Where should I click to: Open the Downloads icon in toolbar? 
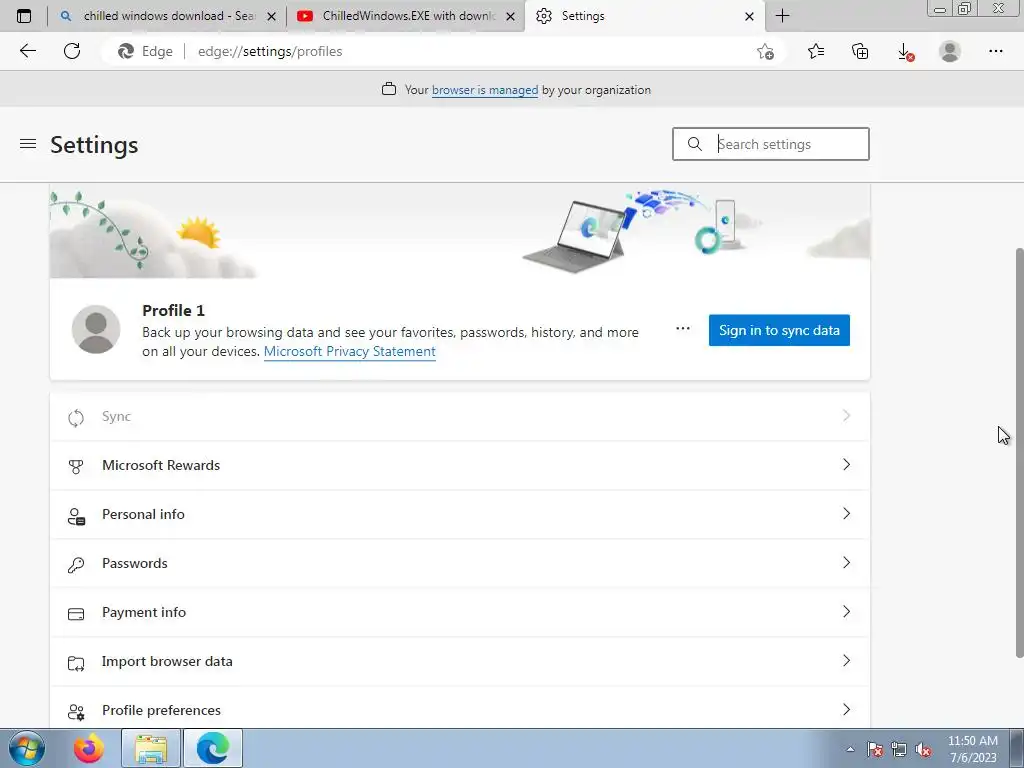pyautogui.click(x=905, y=52)
